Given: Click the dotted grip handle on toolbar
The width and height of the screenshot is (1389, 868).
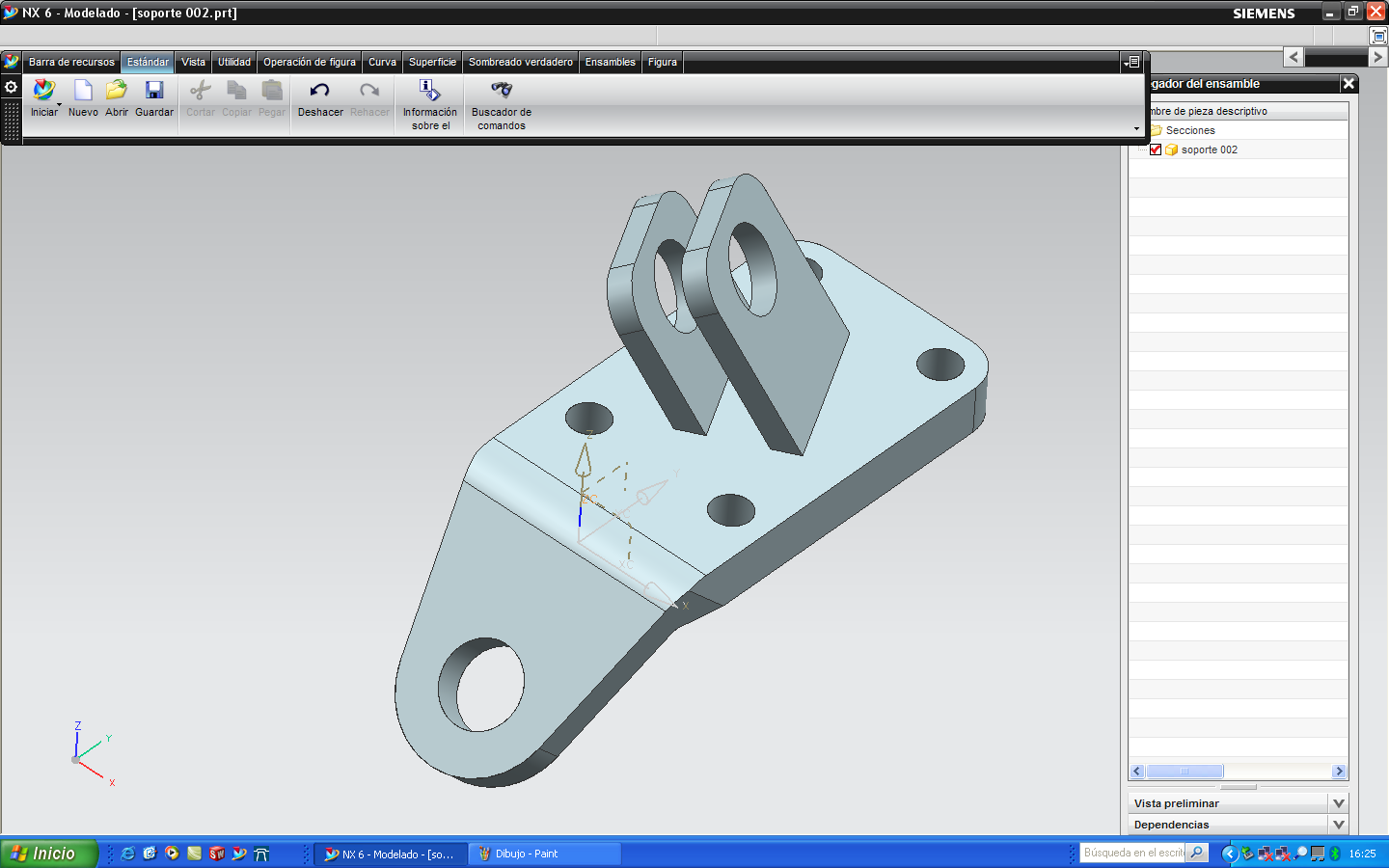Looking at the screenshot, I should pyautogui.click(x=12, y=121).
